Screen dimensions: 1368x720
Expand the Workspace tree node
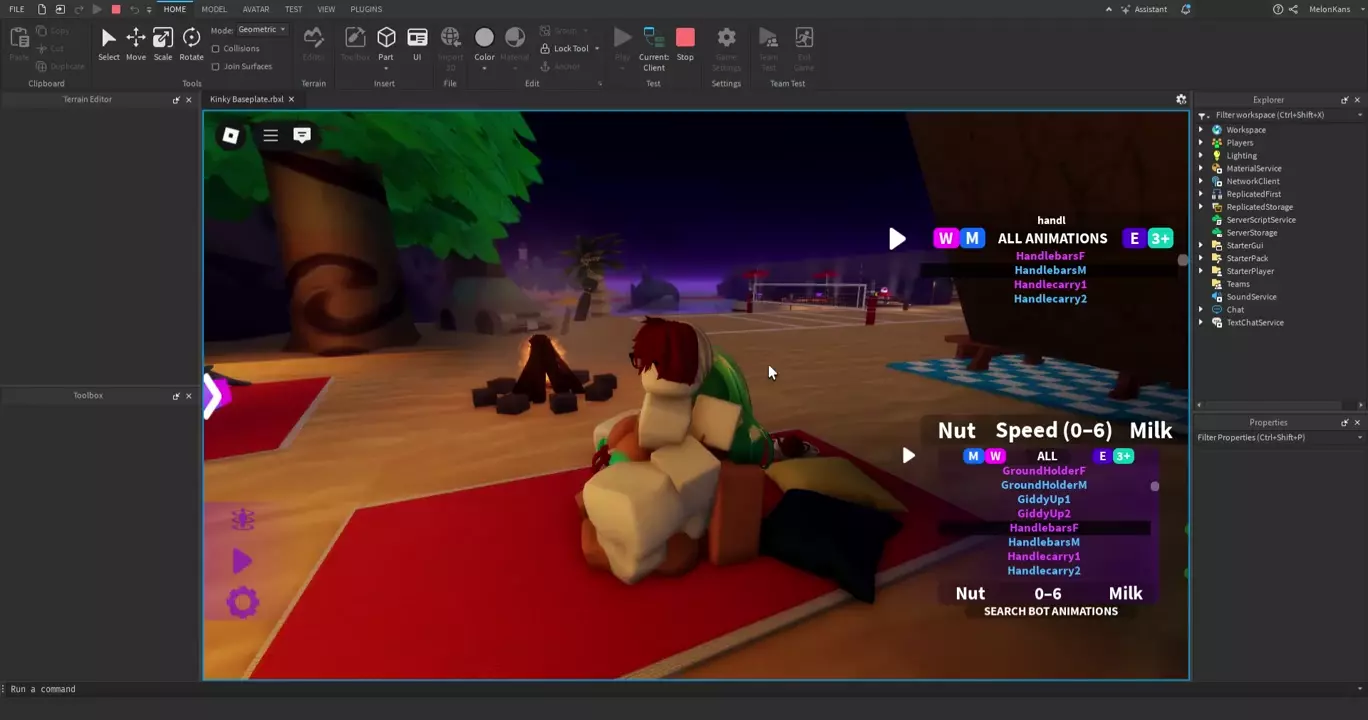(1202, 130)
